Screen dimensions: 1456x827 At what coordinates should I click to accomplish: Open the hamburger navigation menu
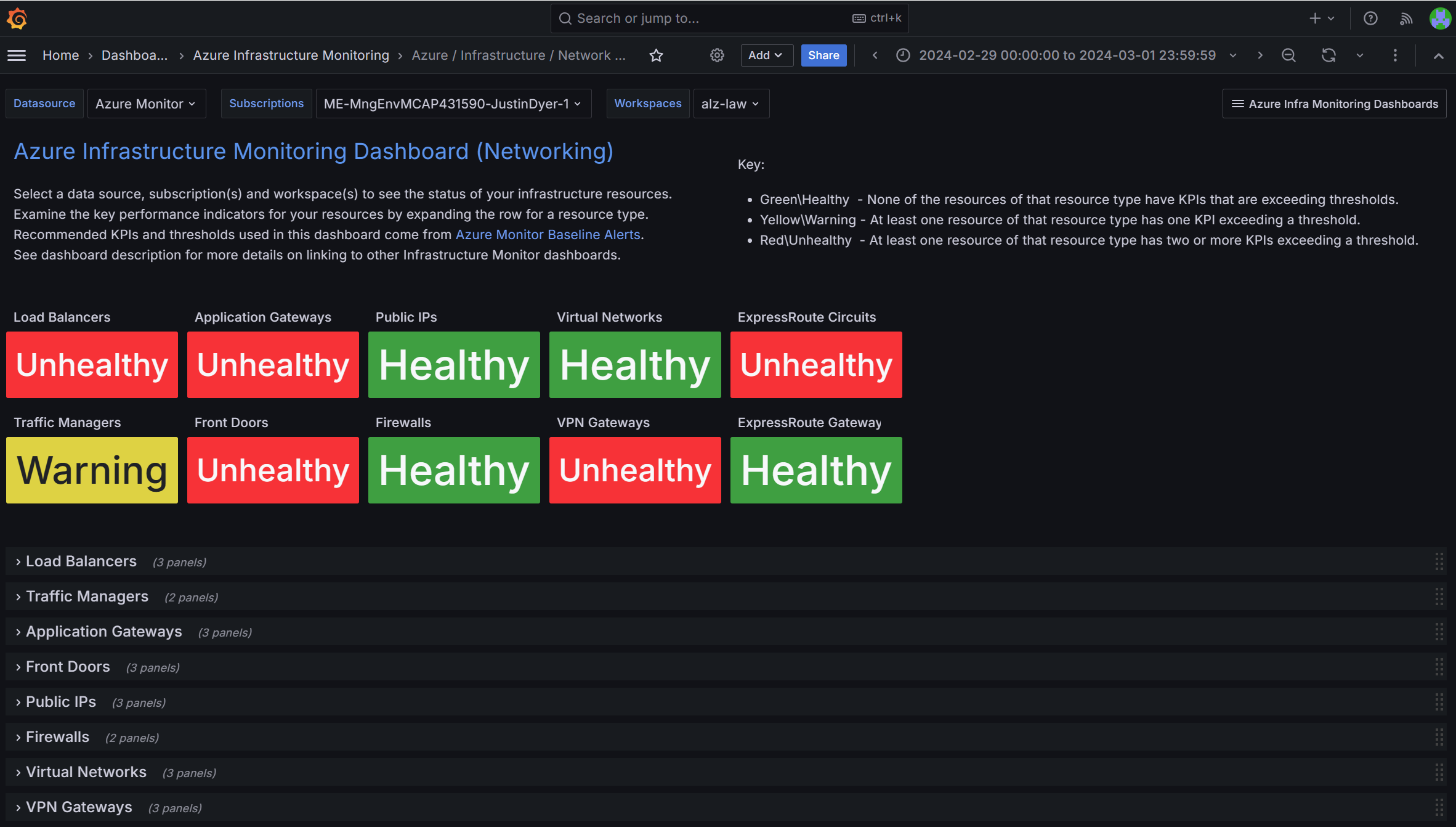pyautogui.click(x=17, y=55)
